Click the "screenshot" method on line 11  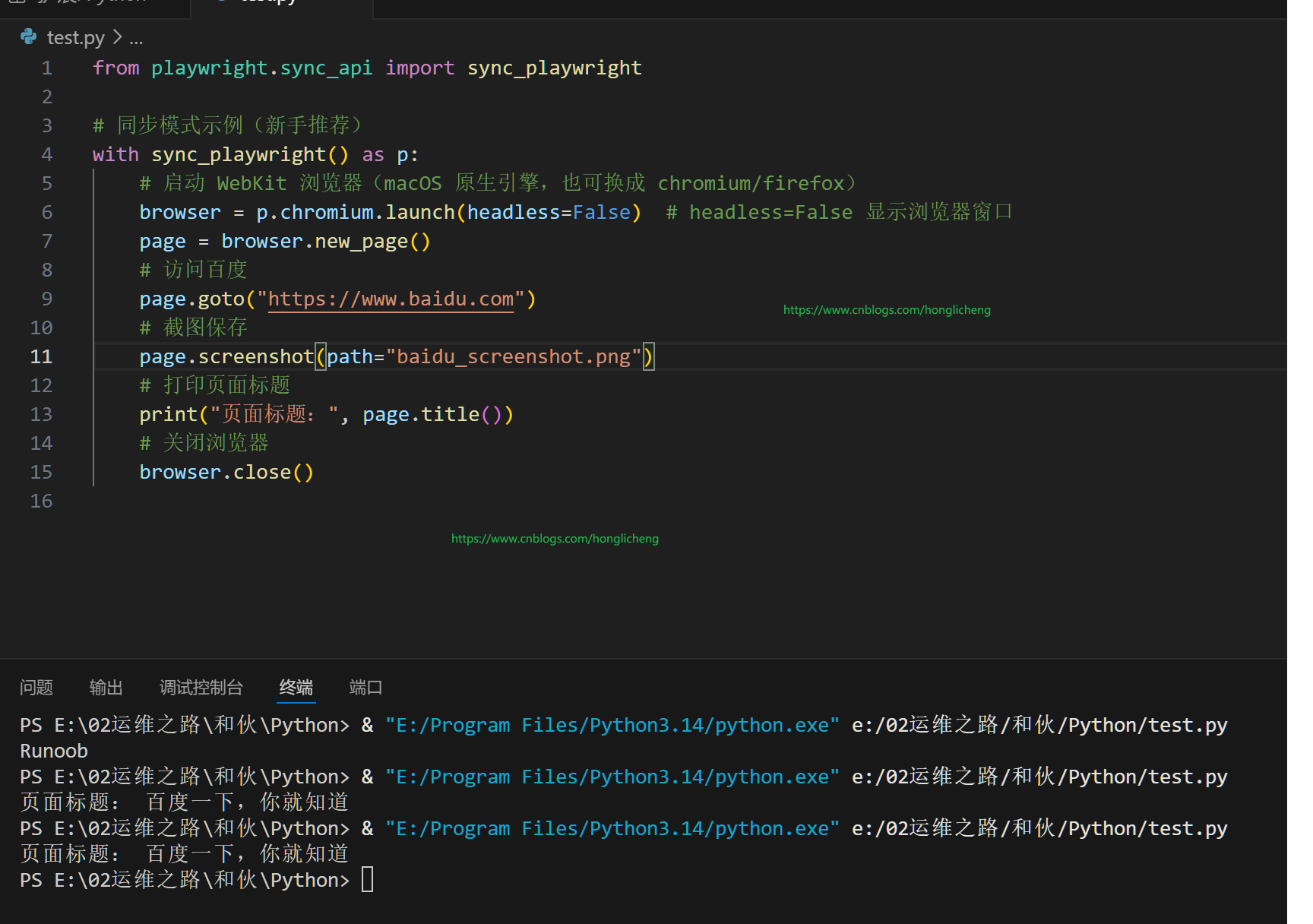pos(256,356)
